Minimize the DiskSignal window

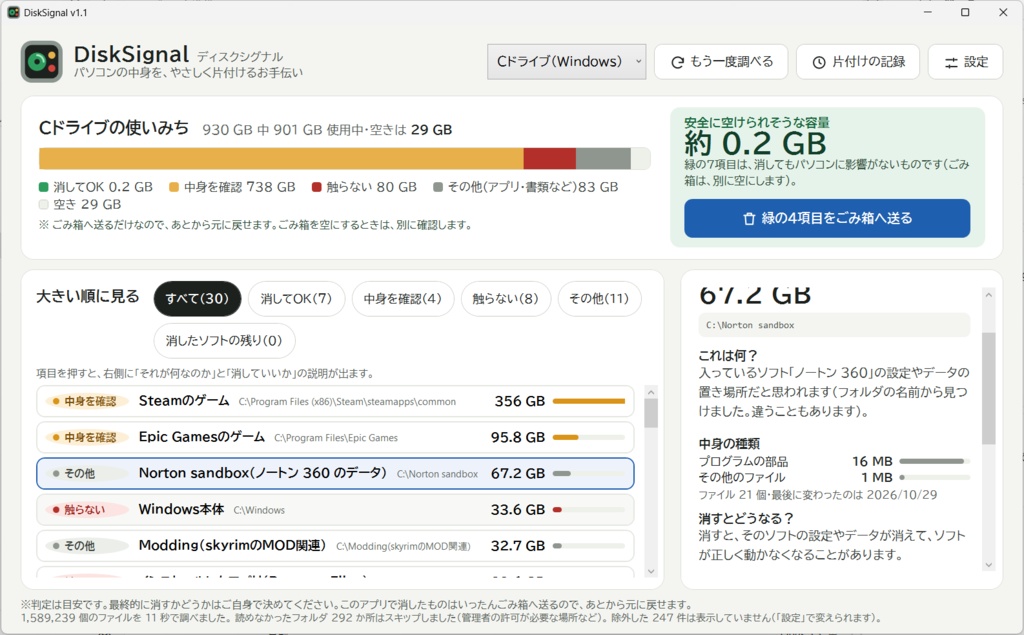pyautogui.click(x=928, y=12)
